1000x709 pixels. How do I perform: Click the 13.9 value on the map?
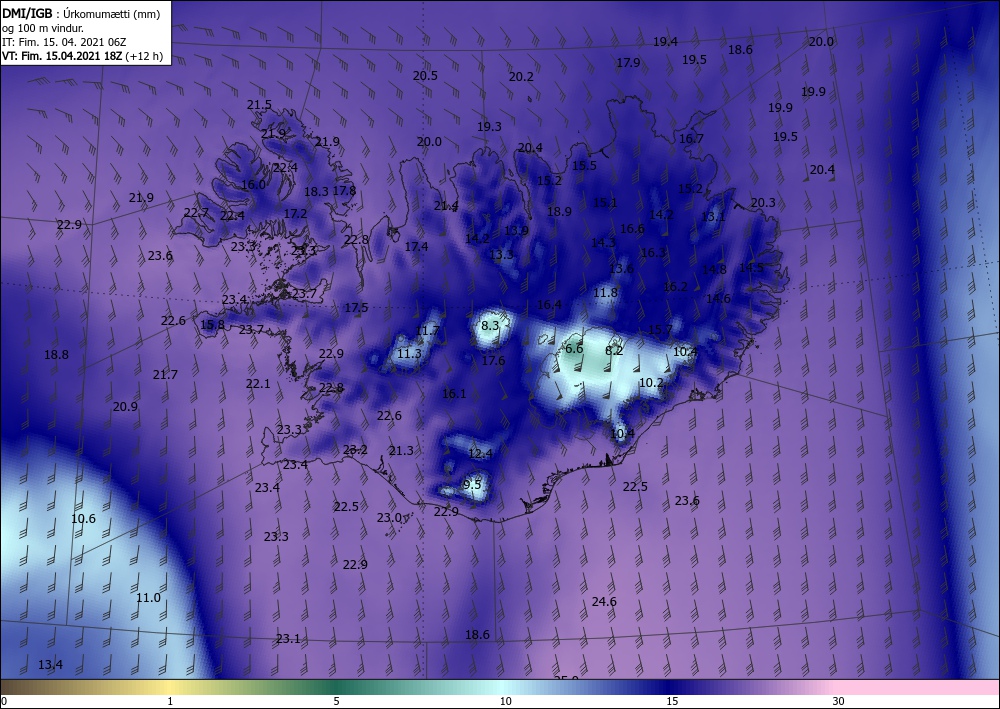(517, 230)
